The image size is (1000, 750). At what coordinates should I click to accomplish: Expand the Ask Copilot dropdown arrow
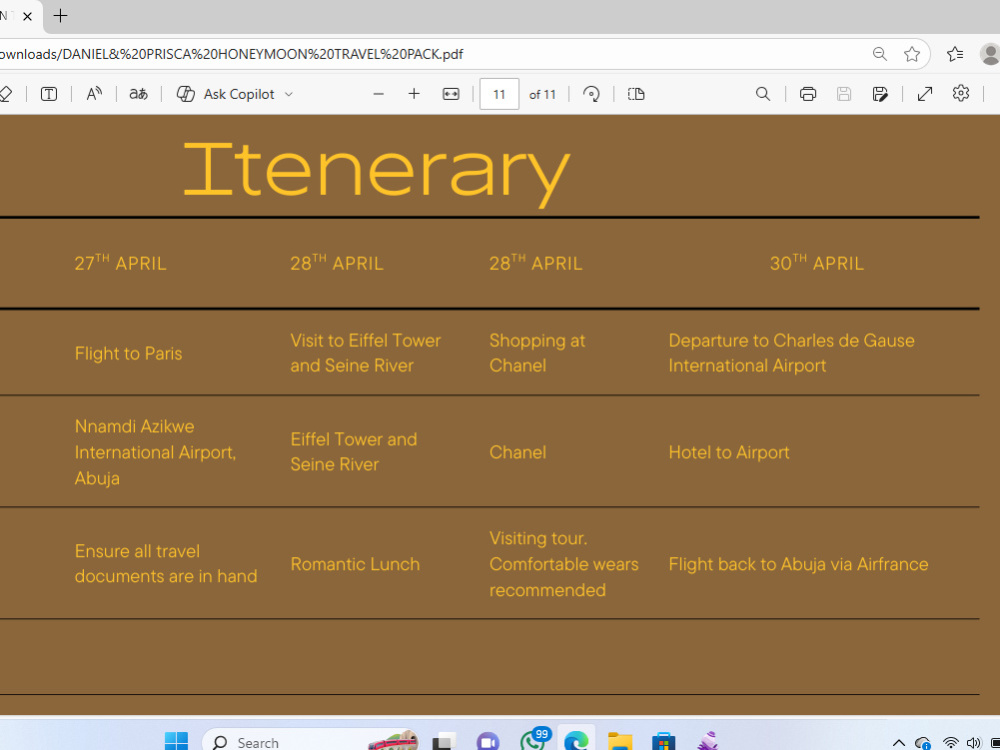[288, 94]
